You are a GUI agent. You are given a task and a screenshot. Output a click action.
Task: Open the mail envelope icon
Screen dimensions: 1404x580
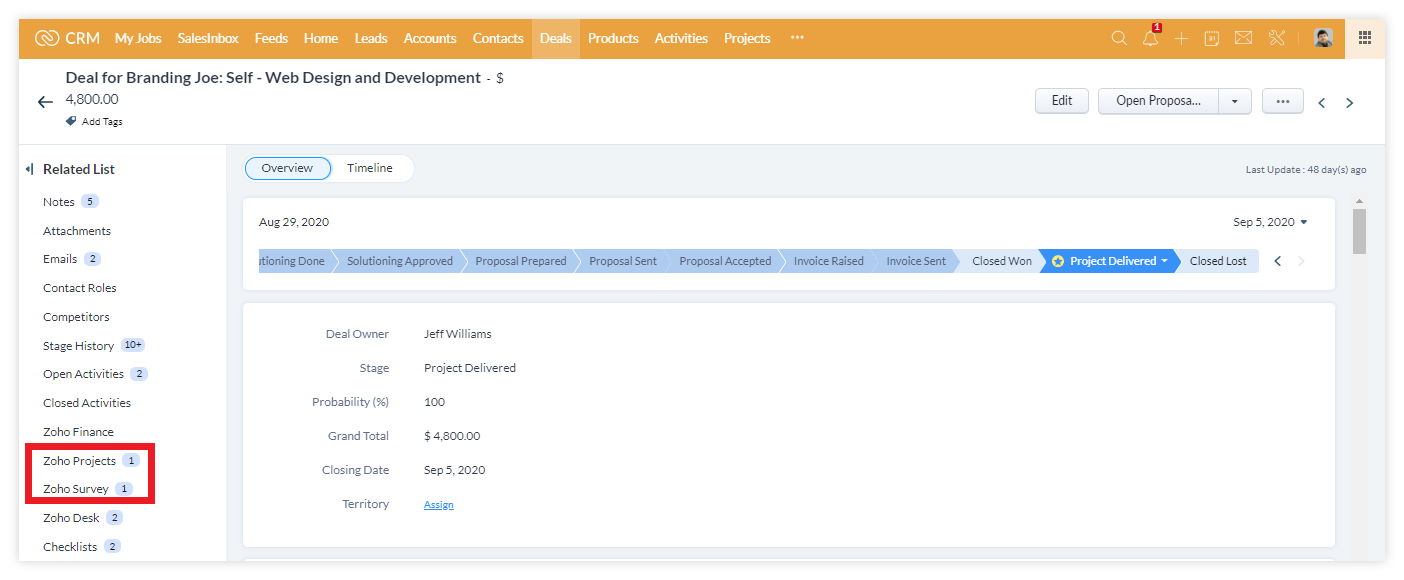(x=1243, y=38)
